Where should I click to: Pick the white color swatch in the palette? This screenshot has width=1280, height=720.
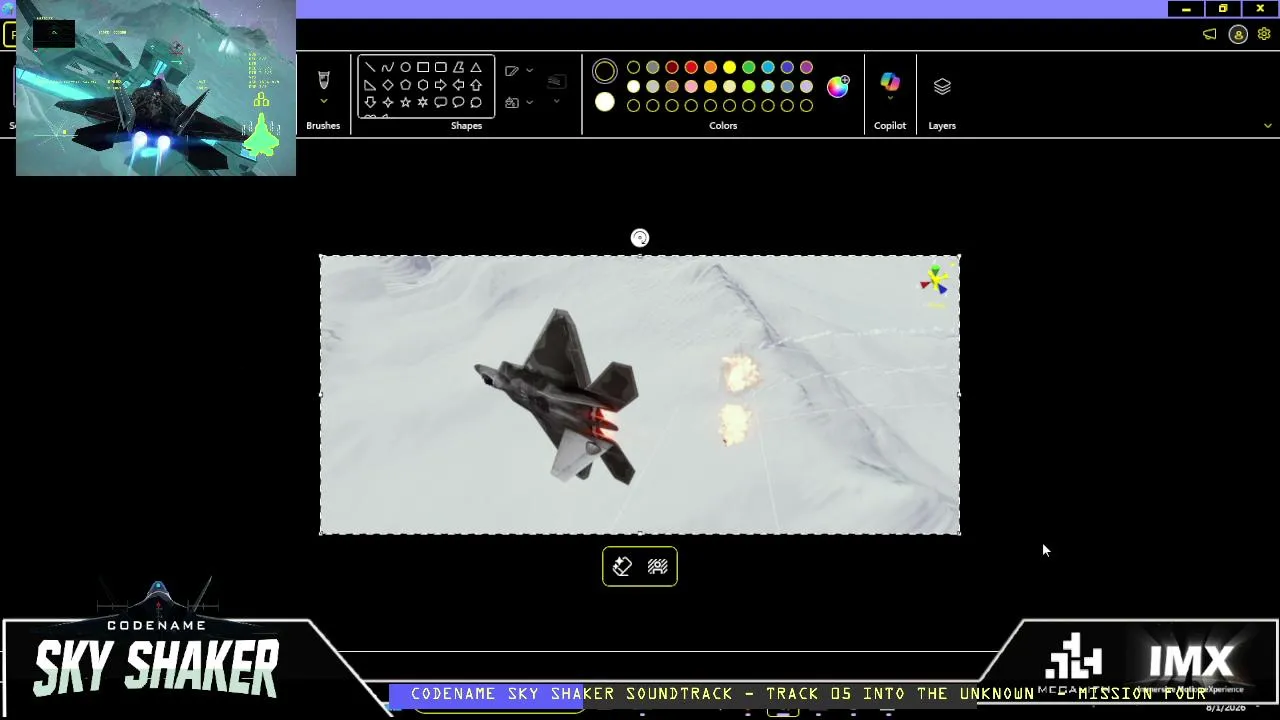pos(634,87)
